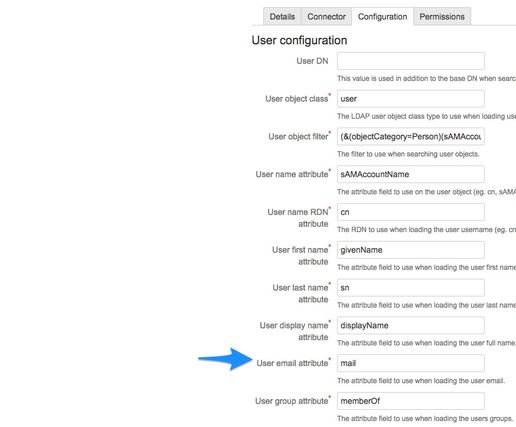Viewport: 516px width, 427px height.
Task: Click the hint about LDAP user object class type
Action: pyautogui.click(x=426, y=116)
